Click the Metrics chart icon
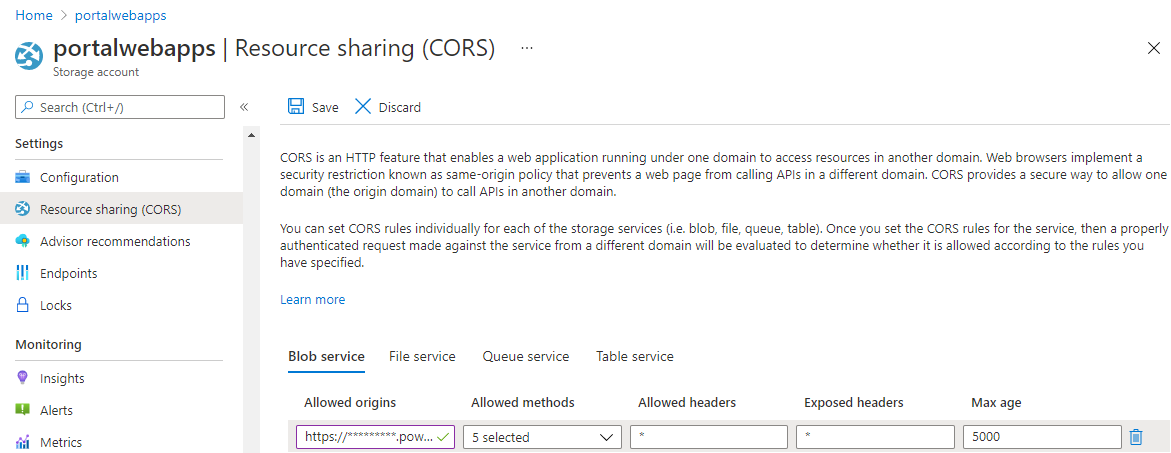 pyautogui.click(x=22, y=442)
